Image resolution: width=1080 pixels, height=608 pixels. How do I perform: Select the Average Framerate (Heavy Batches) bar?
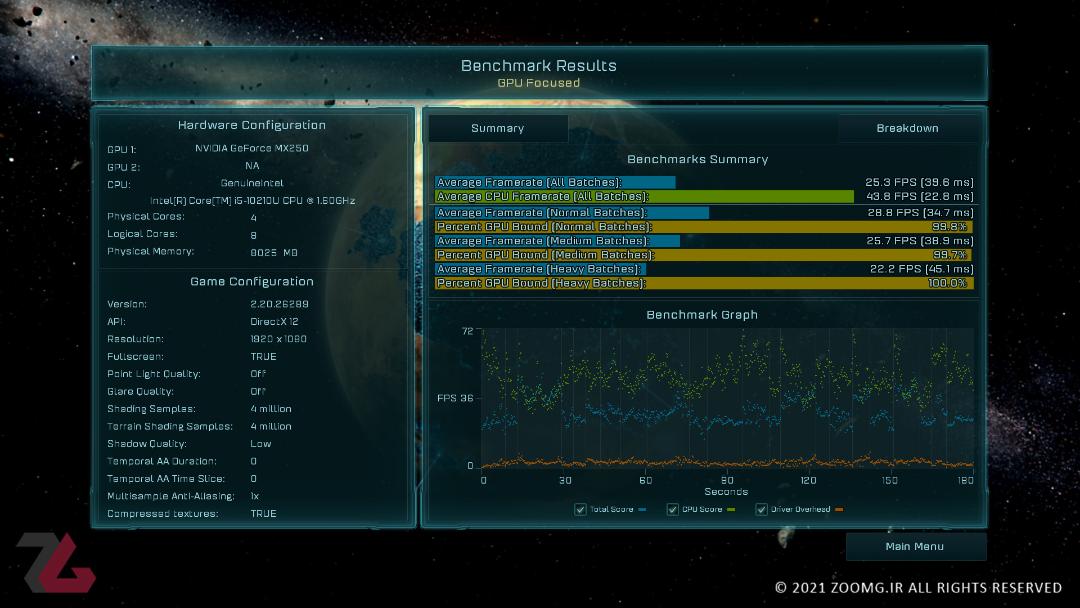[x=541, y=269]
